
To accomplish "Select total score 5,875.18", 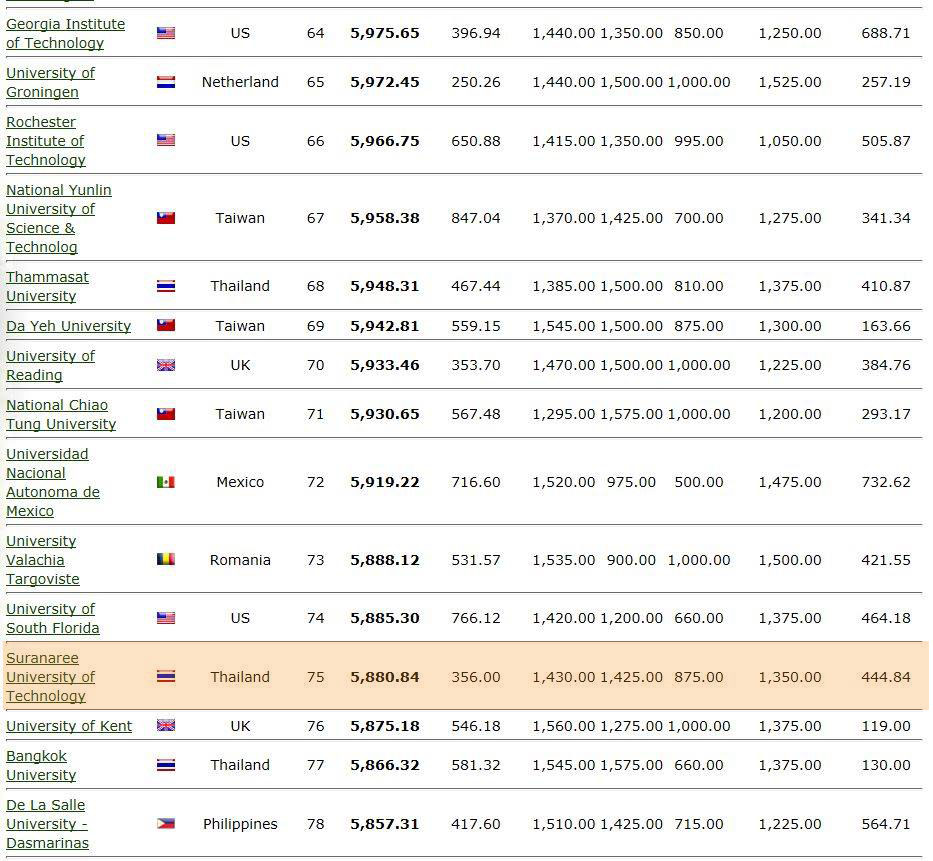I will coord(385,726).
